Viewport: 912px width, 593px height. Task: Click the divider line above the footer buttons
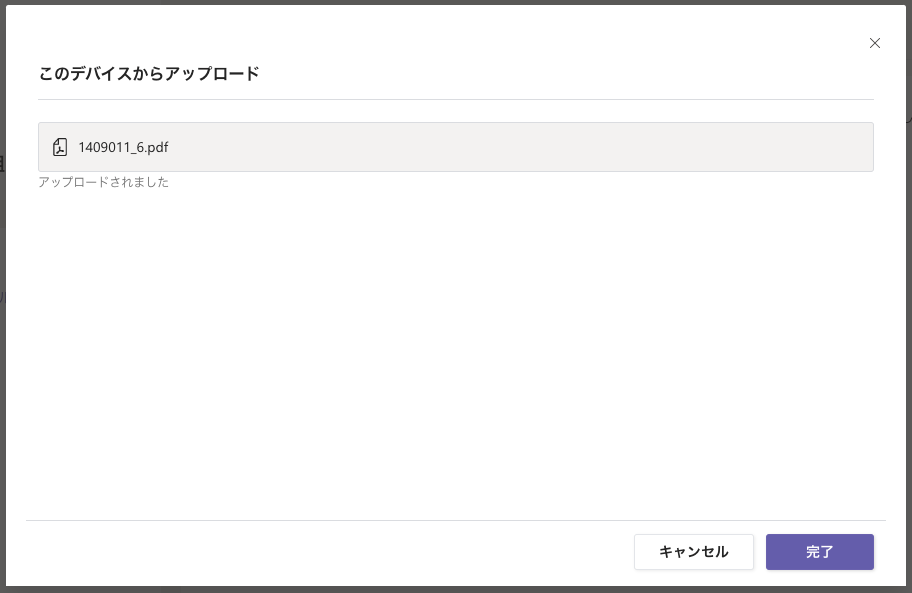click(x=456, y=520)
